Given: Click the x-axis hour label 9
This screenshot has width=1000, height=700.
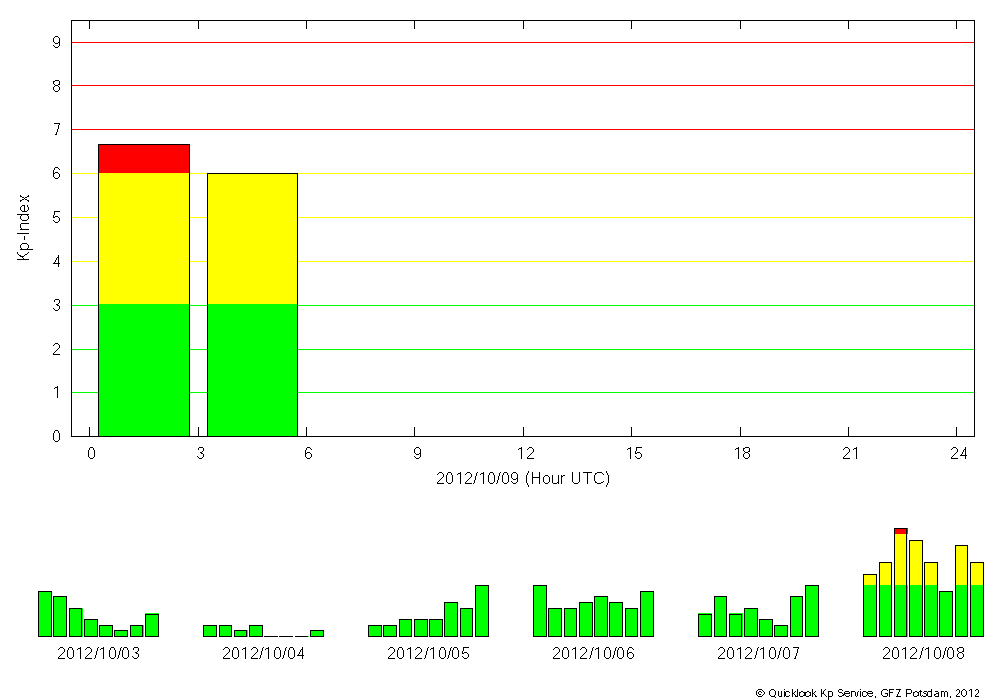Looking at the screenshot, I should click(417, 453).
